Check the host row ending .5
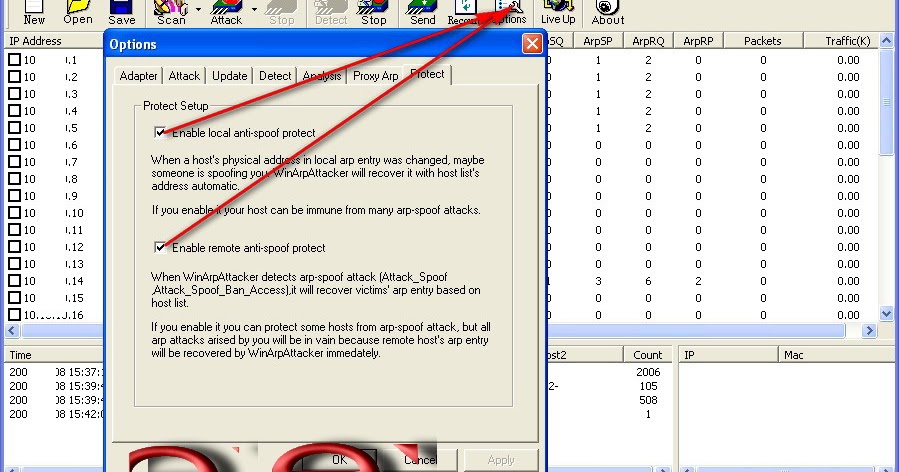The width and height of the screenshot is (899, 472). (14, 128)
